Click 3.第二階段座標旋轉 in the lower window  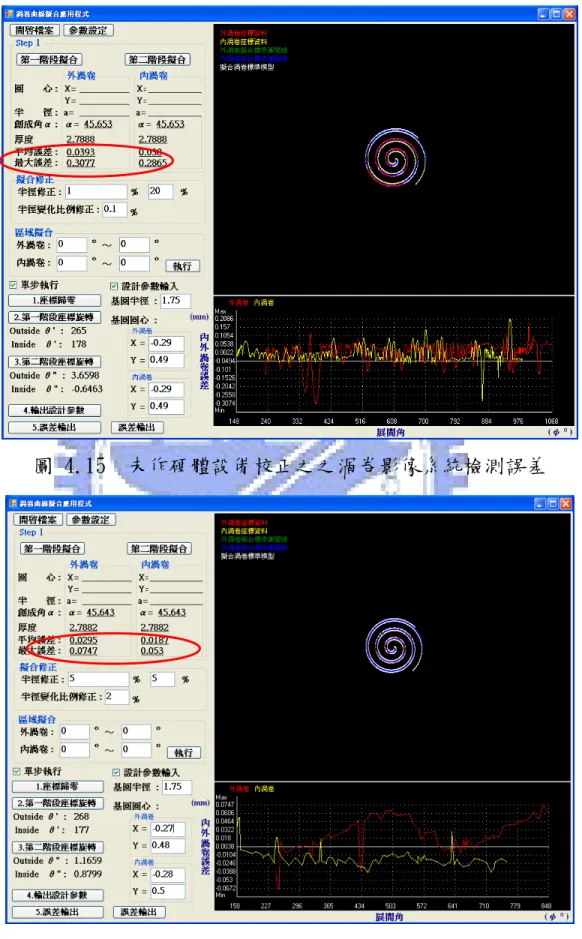click(57, 847)
